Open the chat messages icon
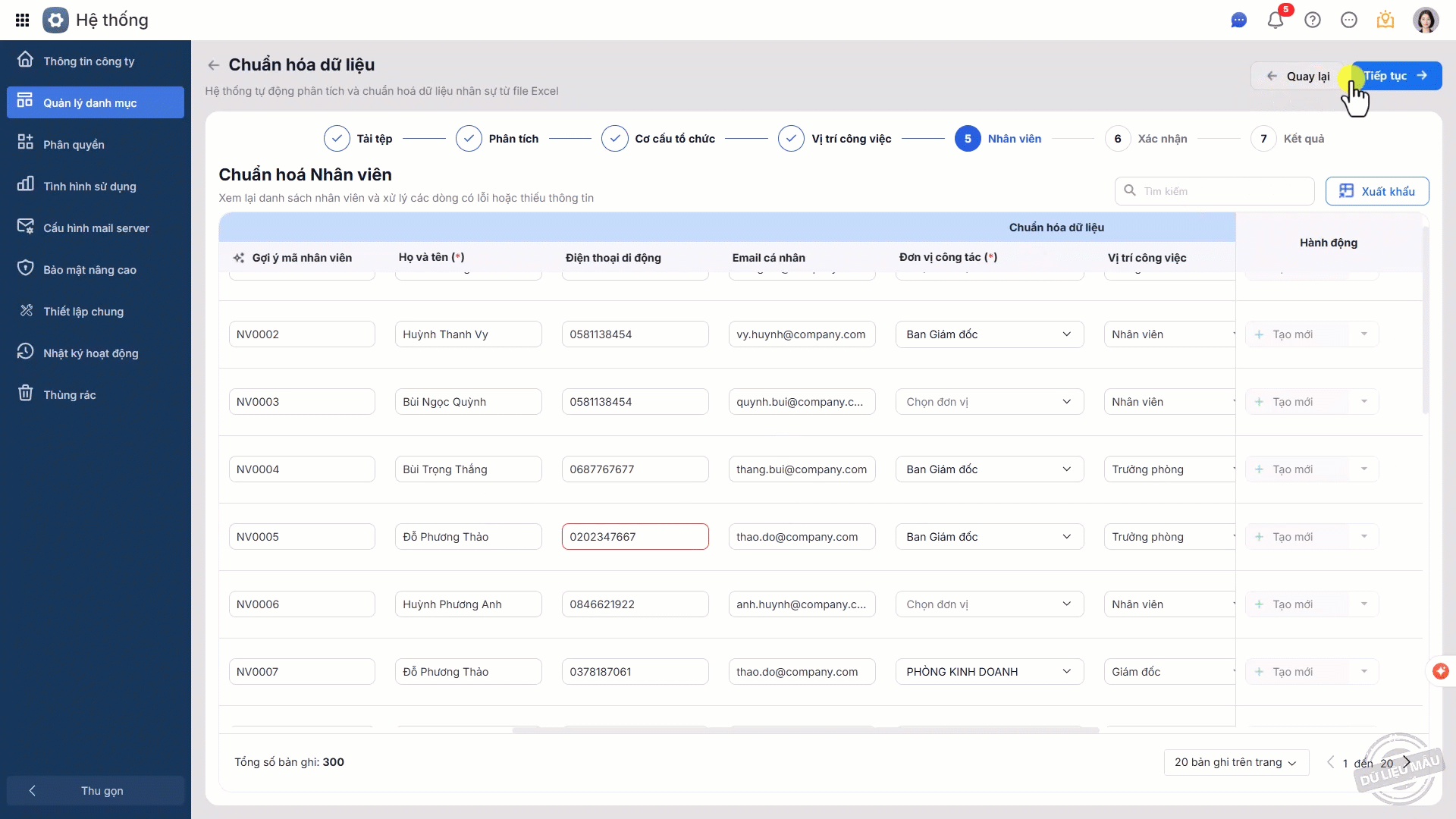 1238,20
